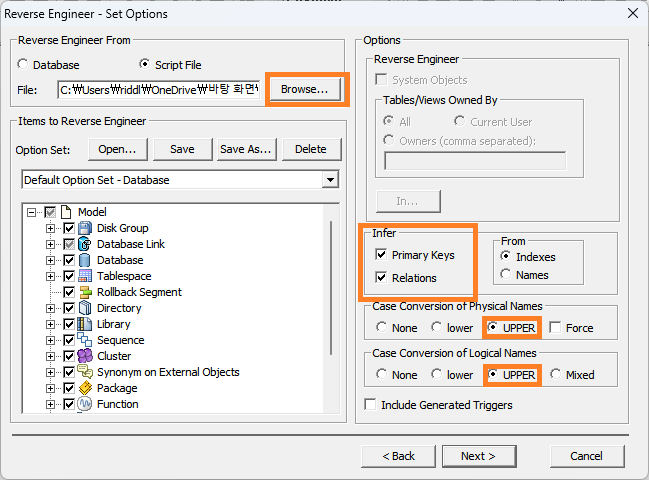Click the Next > button
Screen dimensions: 649x480
[478, 456]
